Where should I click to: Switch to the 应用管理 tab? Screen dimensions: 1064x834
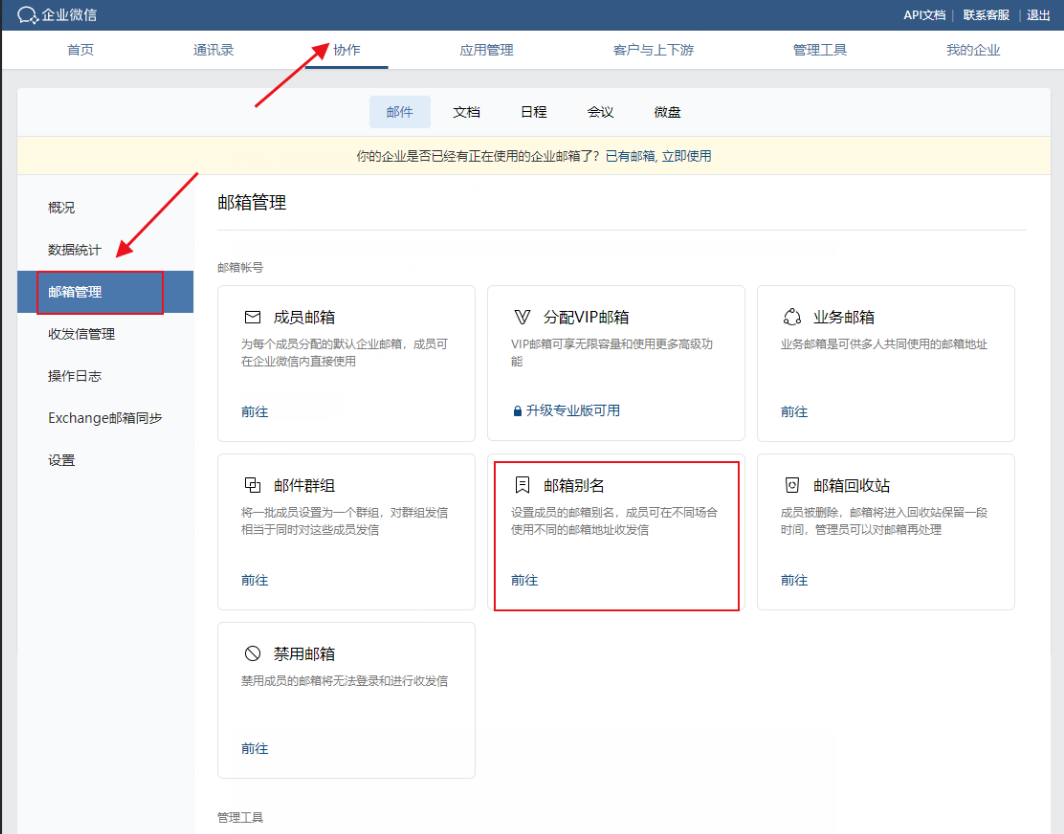click(486, 50)
